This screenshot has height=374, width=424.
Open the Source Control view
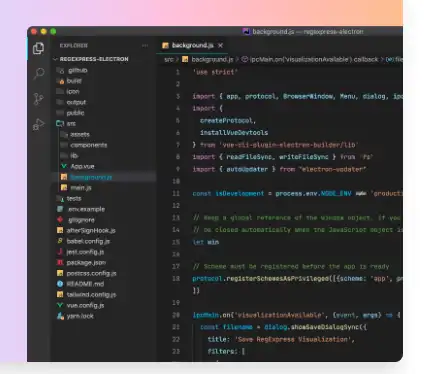point(38,99)
